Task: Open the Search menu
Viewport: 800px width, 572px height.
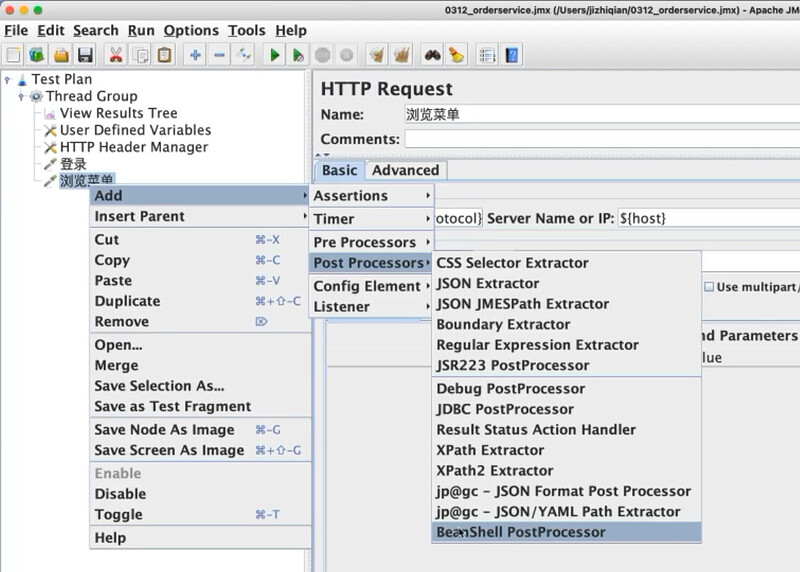Action: (95, 31)
